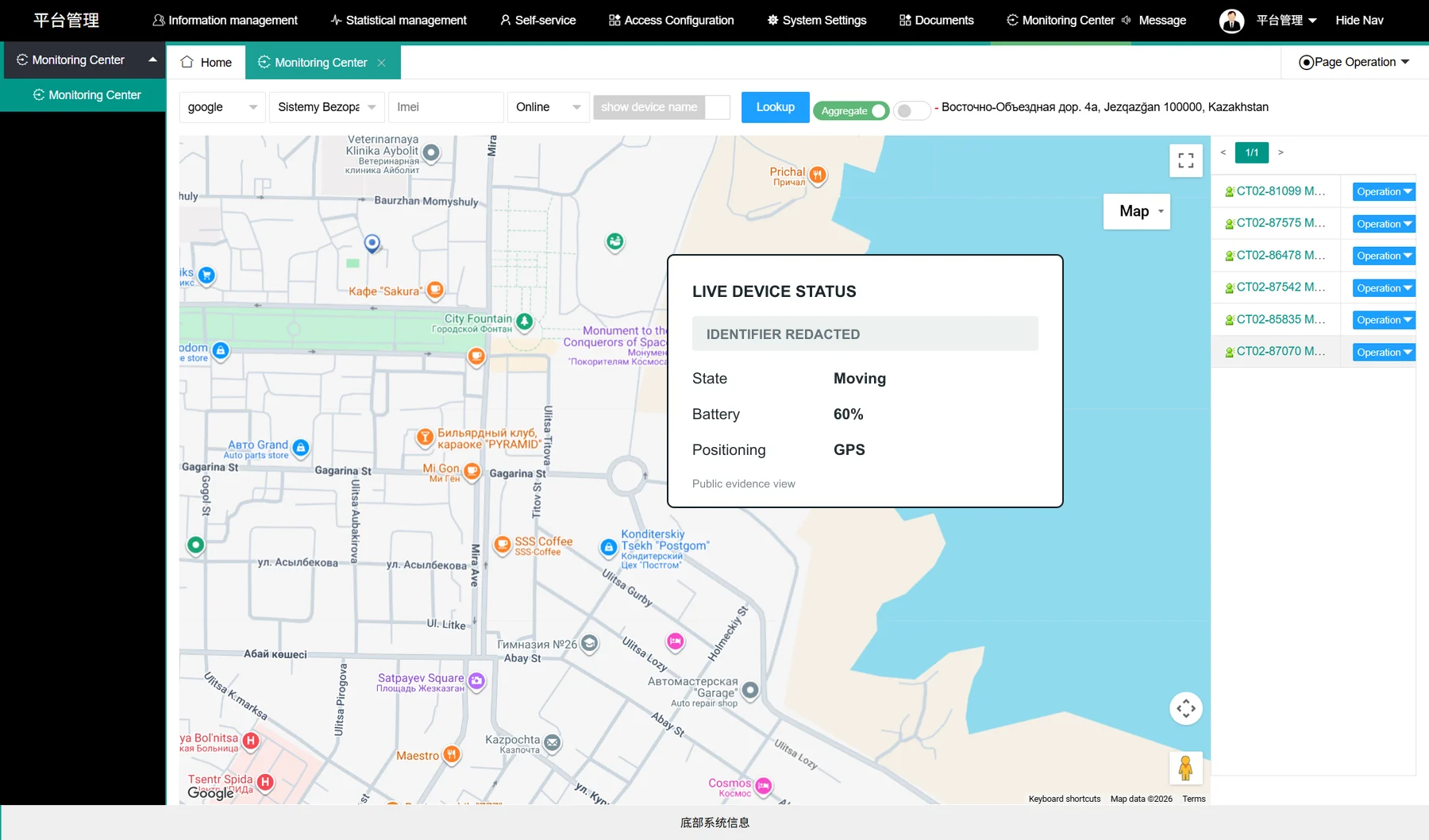Open Operation dropdown for CT02-86478

coord(1384,256)
